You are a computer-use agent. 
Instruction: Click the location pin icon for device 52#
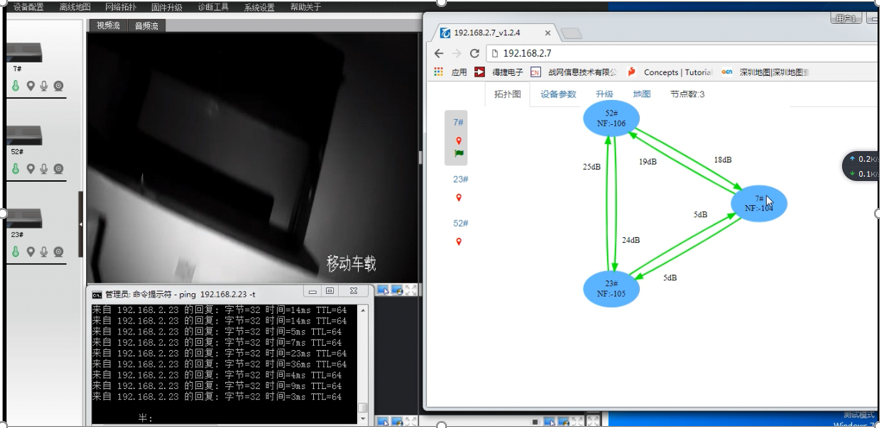click(x=31, y=169)
